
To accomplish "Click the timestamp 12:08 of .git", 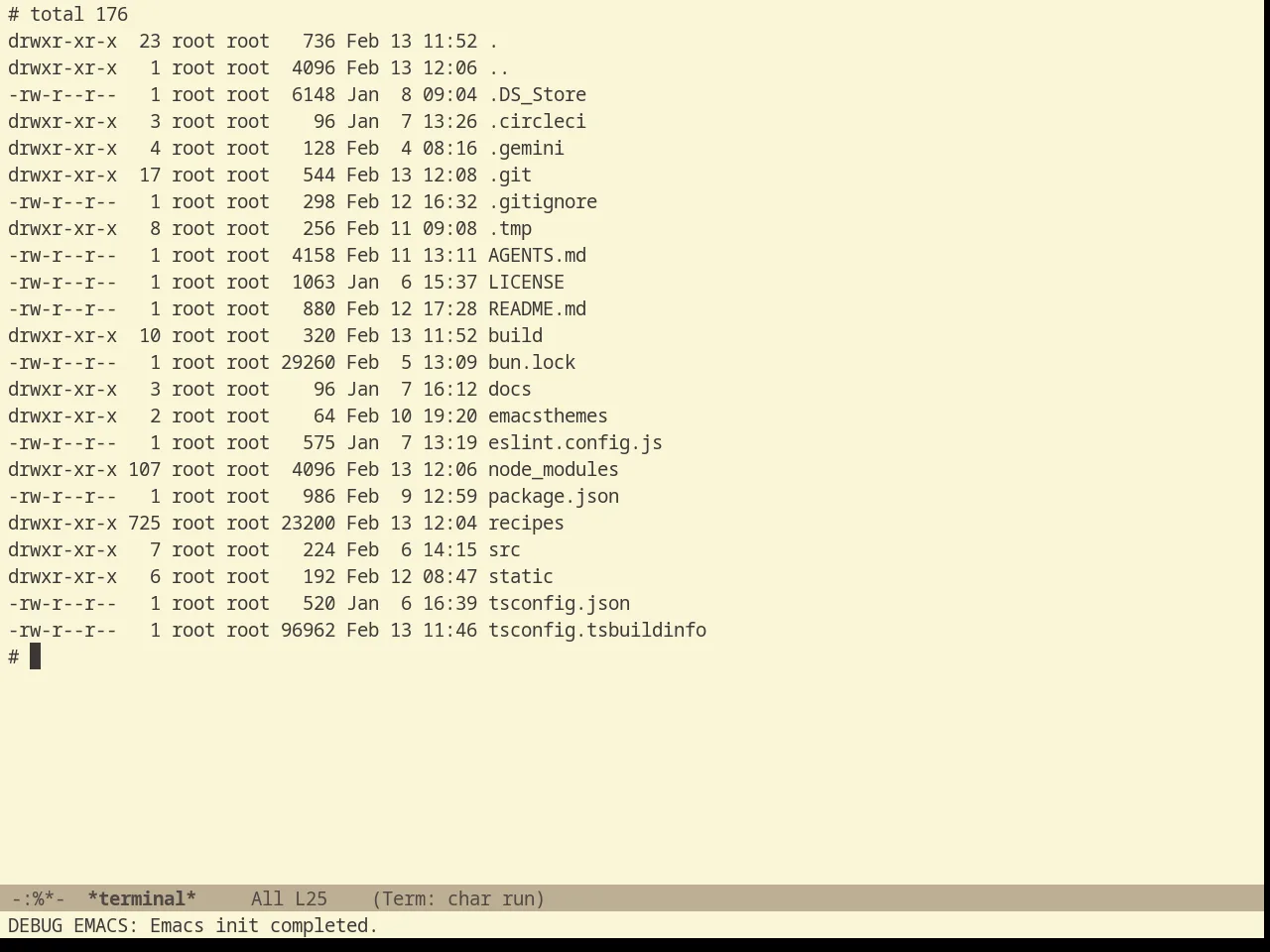I will pos(449,176).
